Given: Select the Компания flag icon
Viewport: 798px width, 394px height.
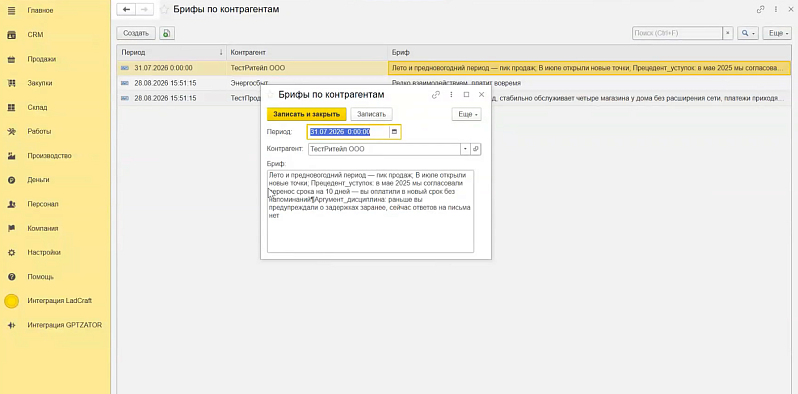Looking at the screenshot, I should click(x=11, y=228).
